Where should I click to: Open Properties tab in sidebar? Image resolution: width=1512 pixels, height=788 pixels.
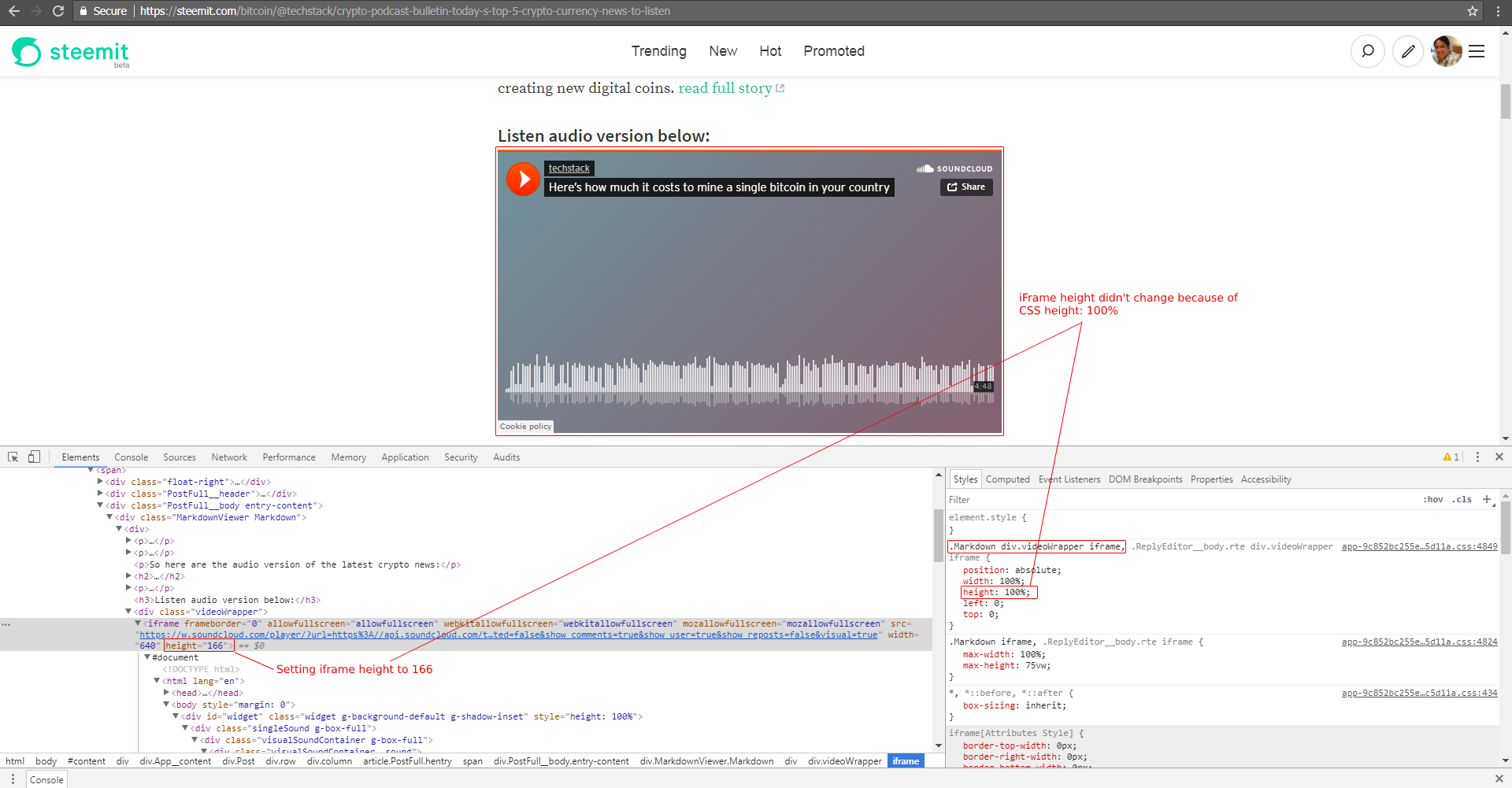[x=1212, y=479]
